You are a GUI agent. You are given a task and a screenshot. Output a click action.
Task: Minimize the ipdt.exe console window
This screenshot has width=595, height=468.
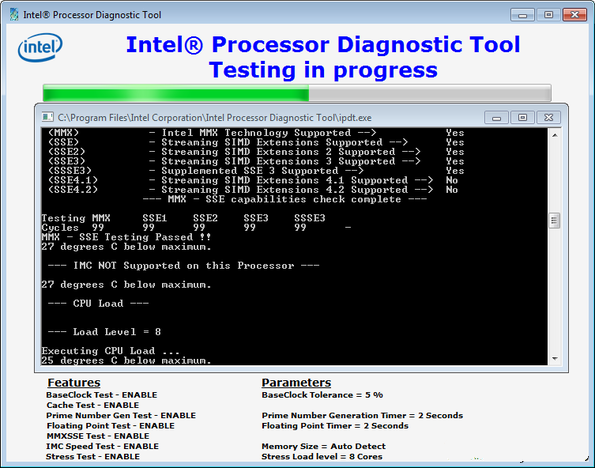496,118
